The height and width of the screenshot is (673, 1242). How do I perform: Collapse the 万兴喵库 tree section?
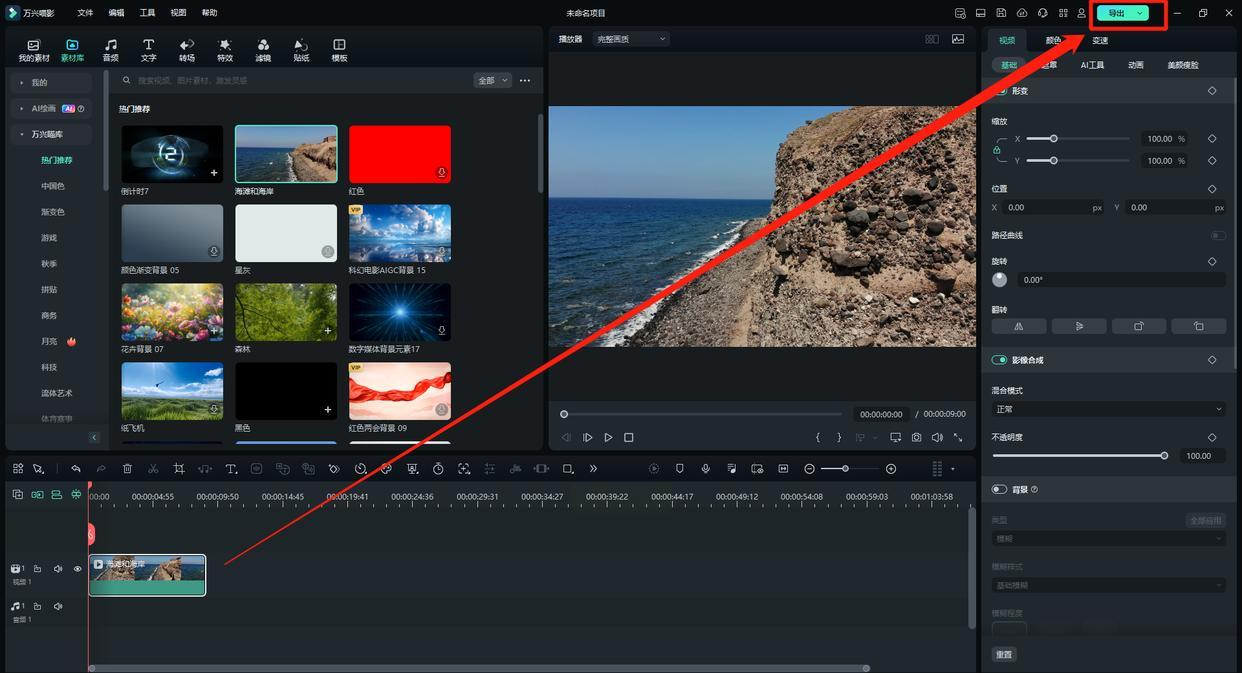pyautogui.click(x=22, y=134)
